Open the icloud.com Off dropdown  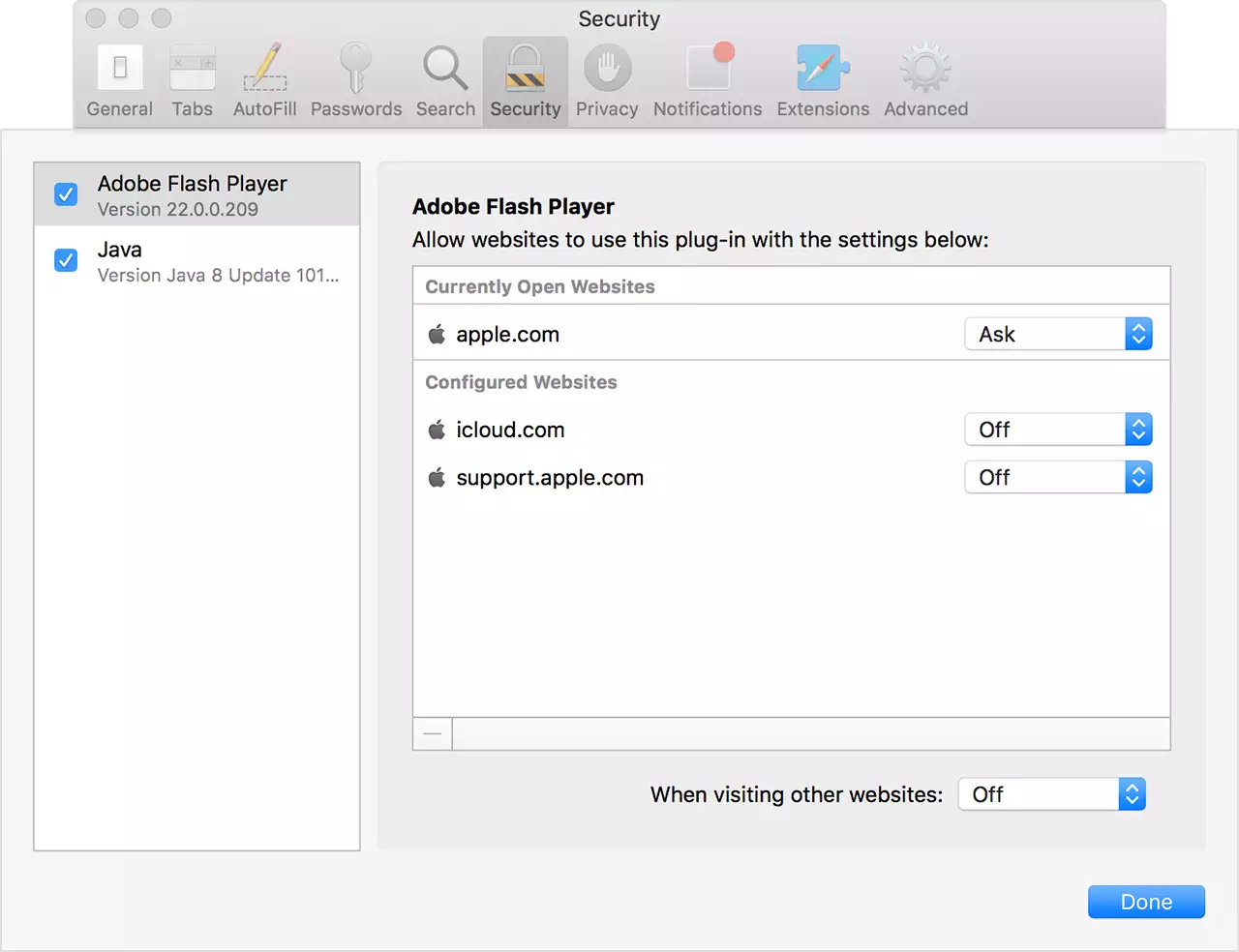tap(1058, 430)
